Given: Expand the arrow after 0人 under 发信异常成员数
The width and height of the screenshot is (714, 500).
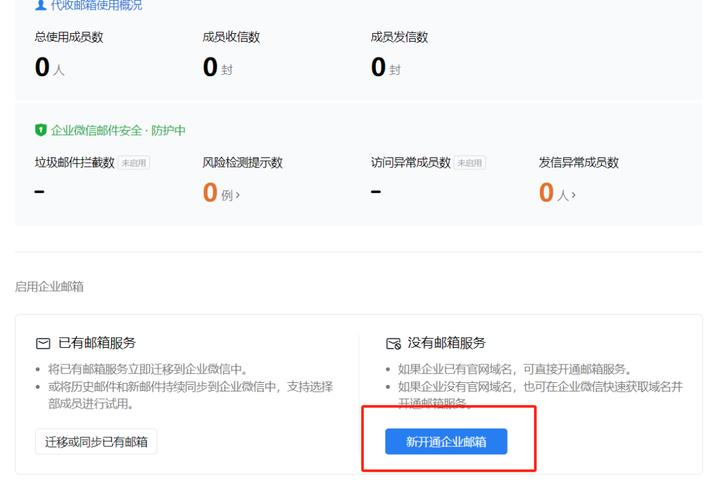Looking at the screenshot, I should tap(574, 195).
